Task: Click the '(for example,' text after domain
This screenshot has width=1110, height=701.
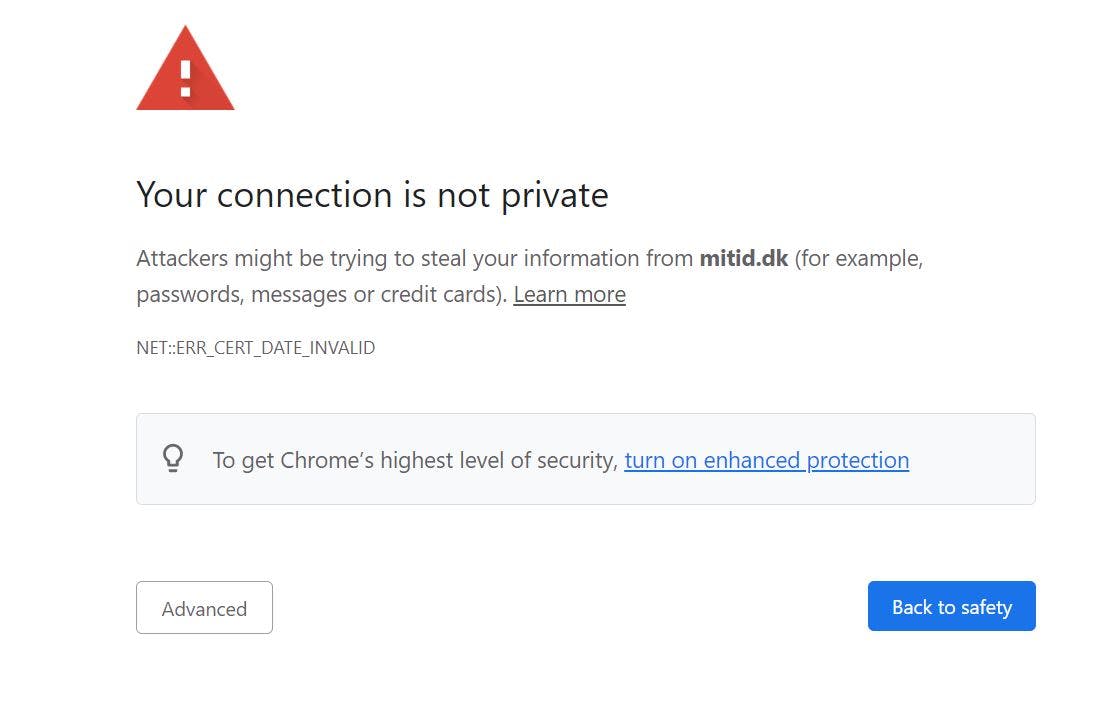Action: pyautogui.click(x=859, y=258)
